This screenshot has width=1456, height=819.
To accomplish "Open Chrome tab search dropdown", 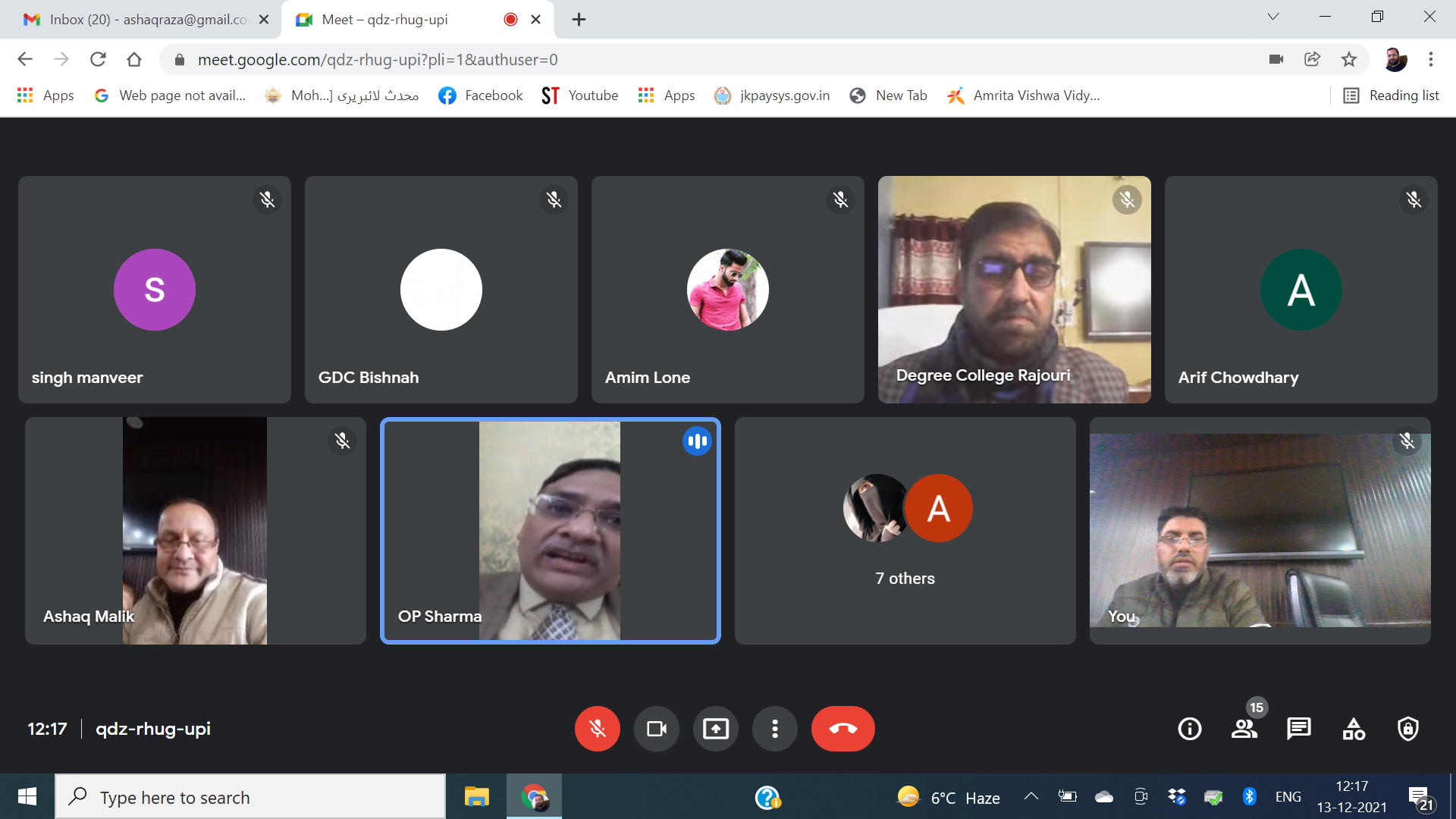I will point(1273,17).
